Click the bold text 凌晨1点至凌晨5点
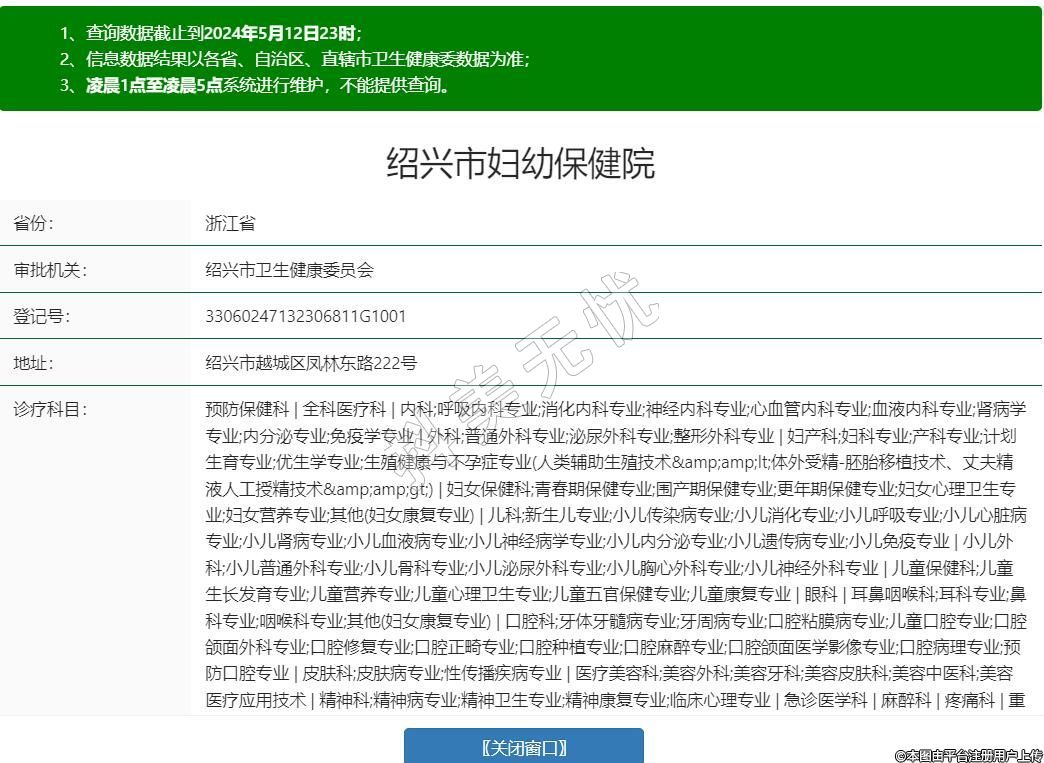1044x763 pixels. click(154, 85)
